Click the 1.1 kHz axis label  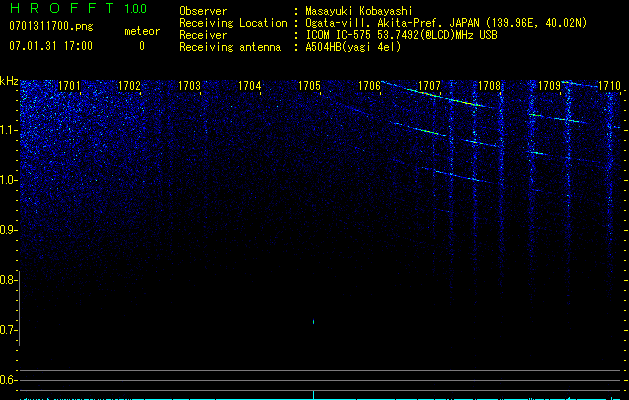coord(8,130)
